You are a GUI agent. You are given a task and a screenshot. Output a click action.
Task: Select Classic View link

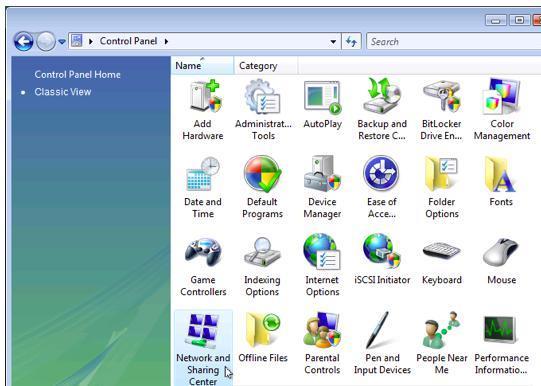[x=63, y=92]
